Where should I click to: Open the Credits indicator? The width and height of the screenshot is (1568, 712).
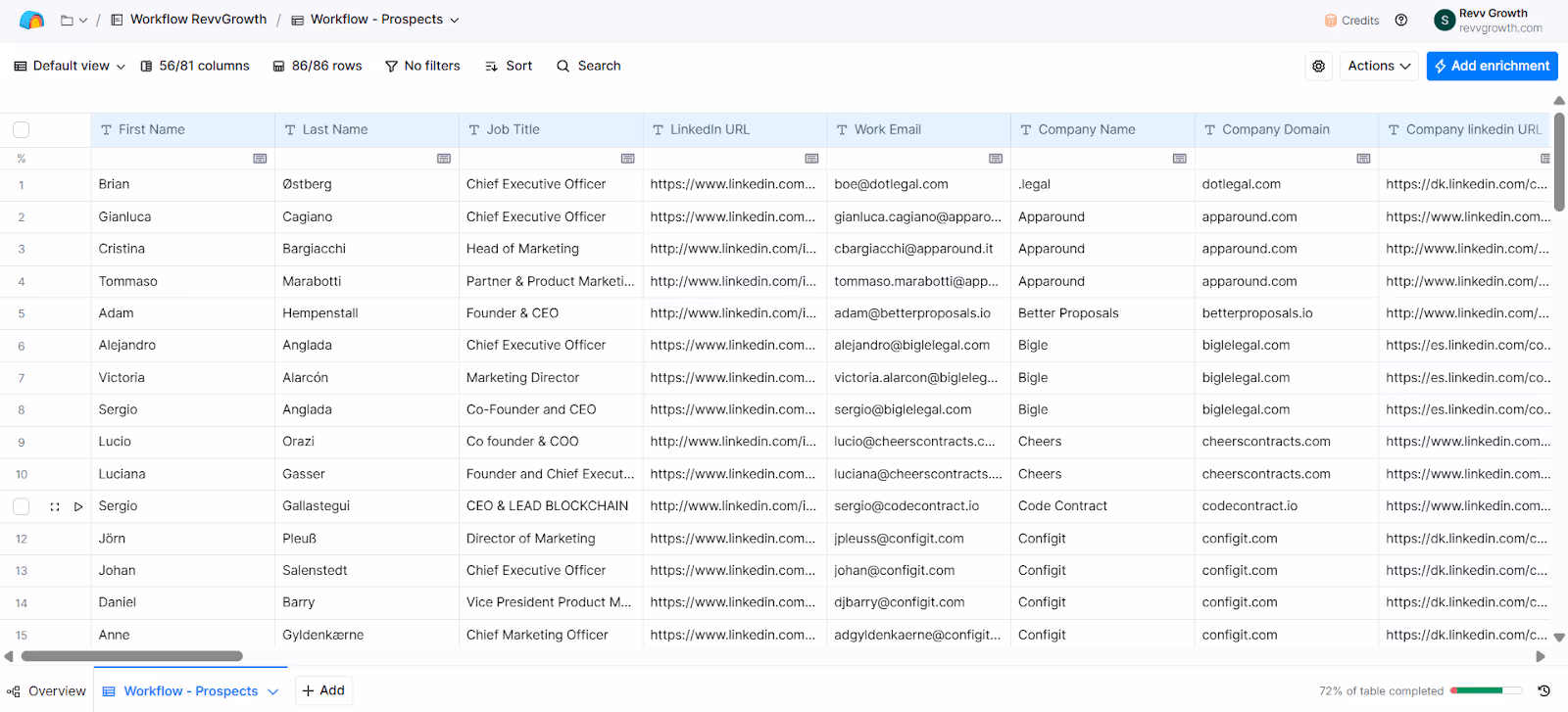(1351, 21)
